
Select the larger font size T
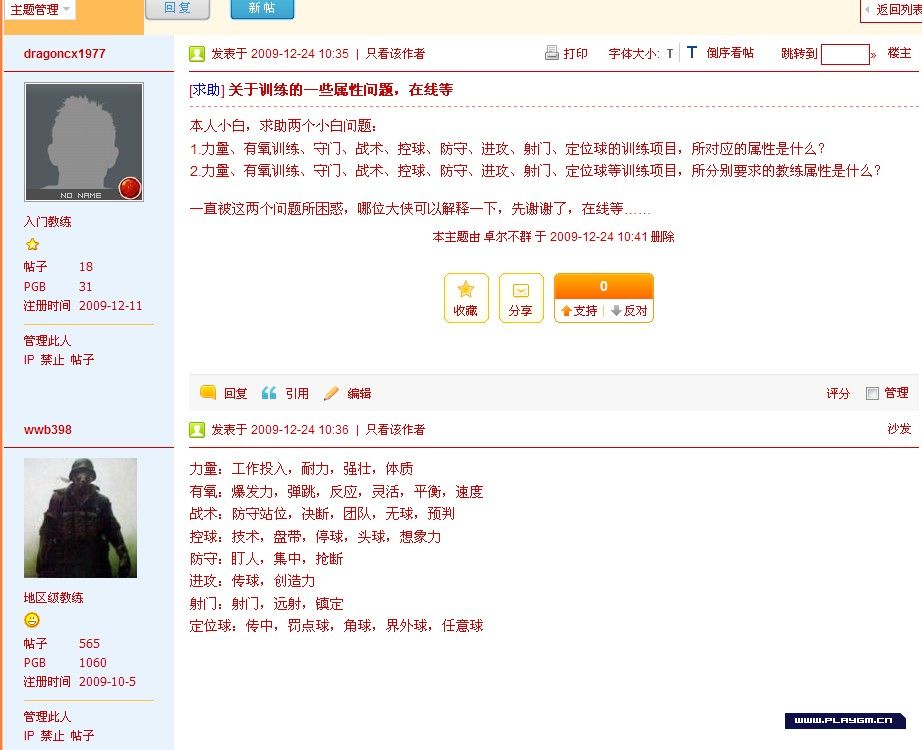(x=691, y=53)
